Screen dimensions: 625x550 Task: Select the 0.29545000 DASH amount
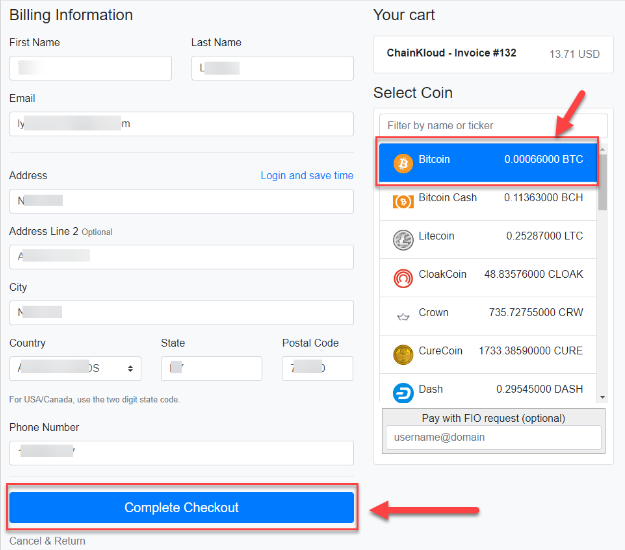click(x=540, y=389)
